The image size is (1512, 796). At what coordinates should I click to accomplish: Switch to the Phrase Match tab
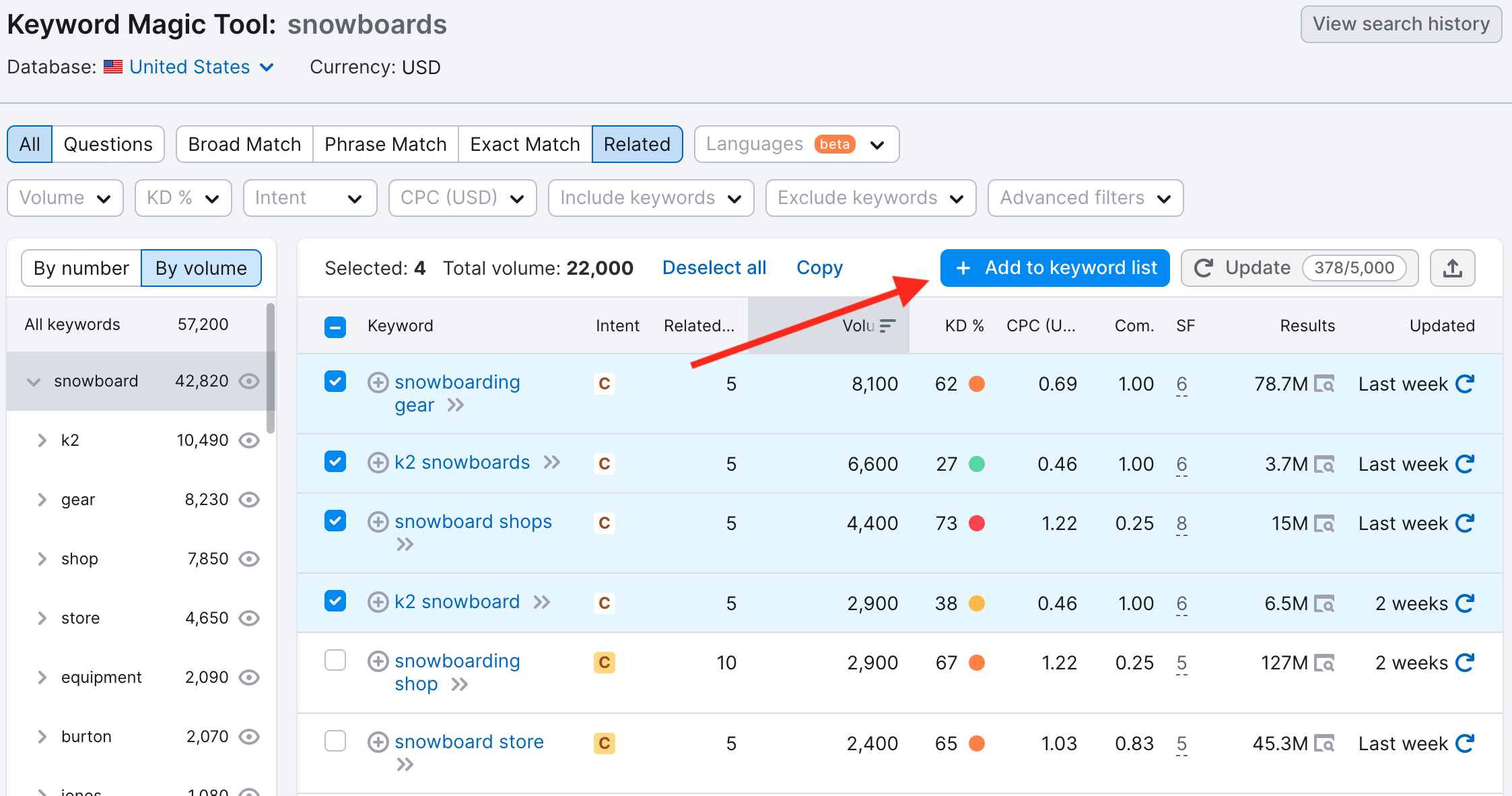385,144
